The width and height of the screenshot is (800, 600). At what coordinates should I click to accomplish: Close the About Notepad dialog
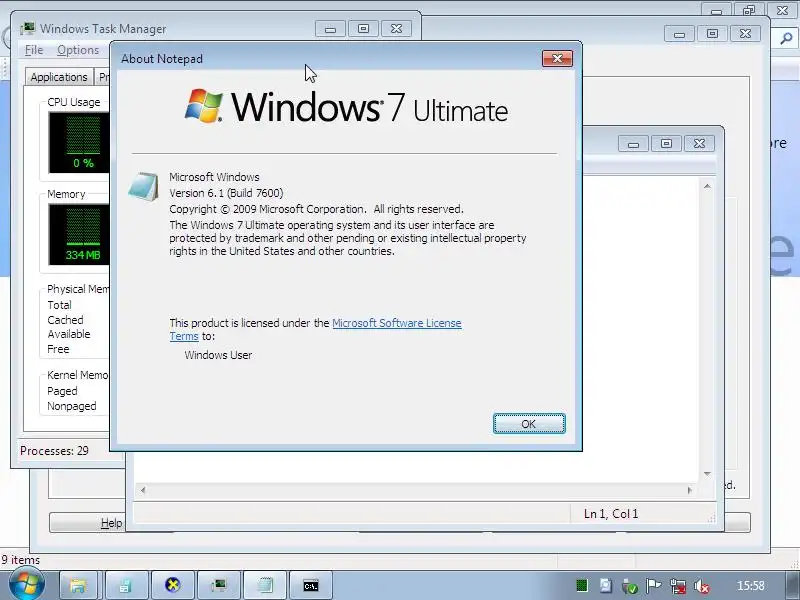(557, 59)
